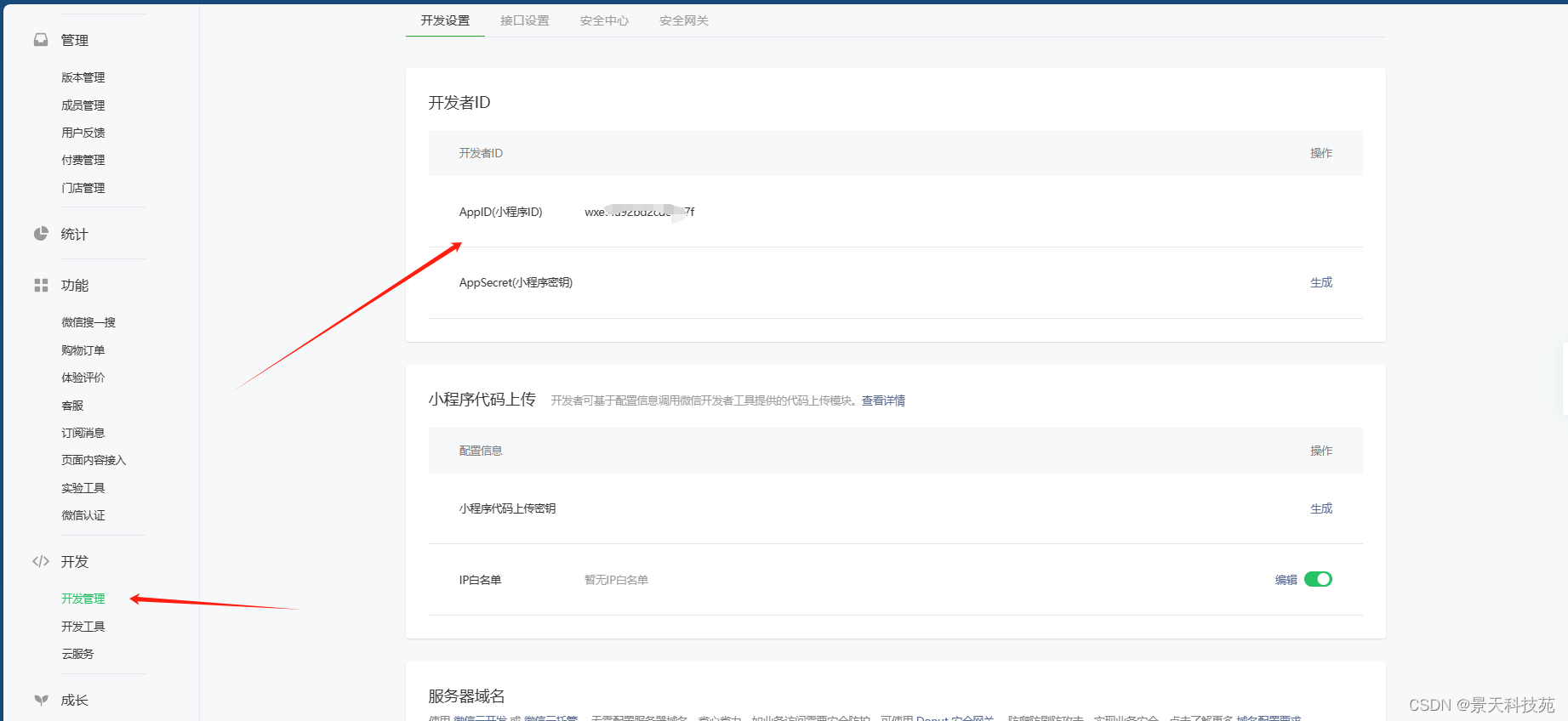The image size is (1568, 721).
Task: Open the Donut 安全网关 link
Action: pyautogui.click(x=955, y=718)
